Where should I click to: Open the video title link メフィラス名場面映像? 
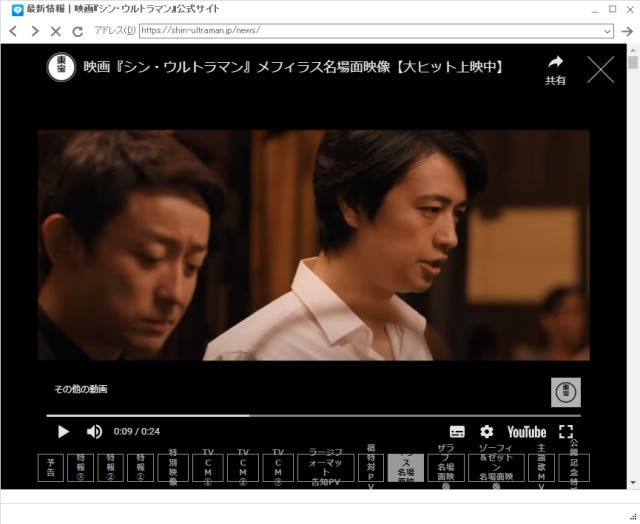[x=293, y=67]
